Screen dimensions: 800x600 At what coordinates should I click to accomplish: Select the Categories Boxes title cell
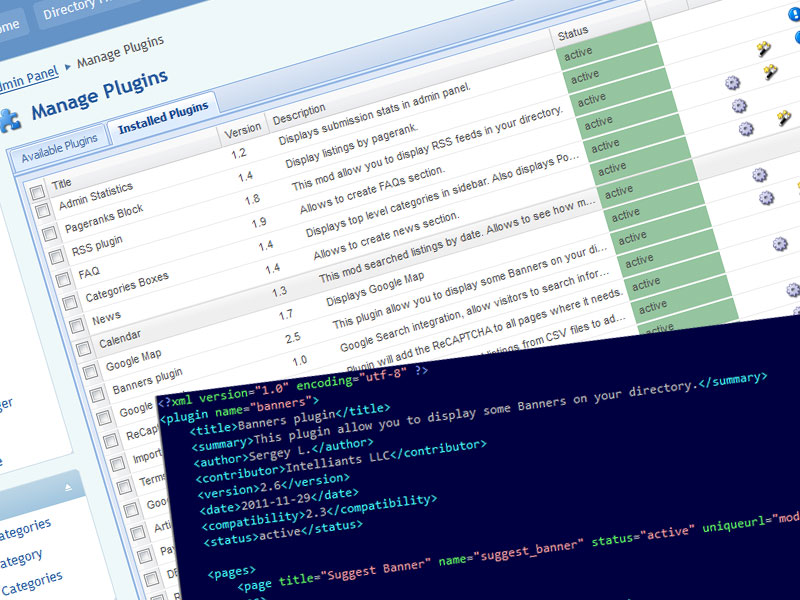tap(127, 287)
